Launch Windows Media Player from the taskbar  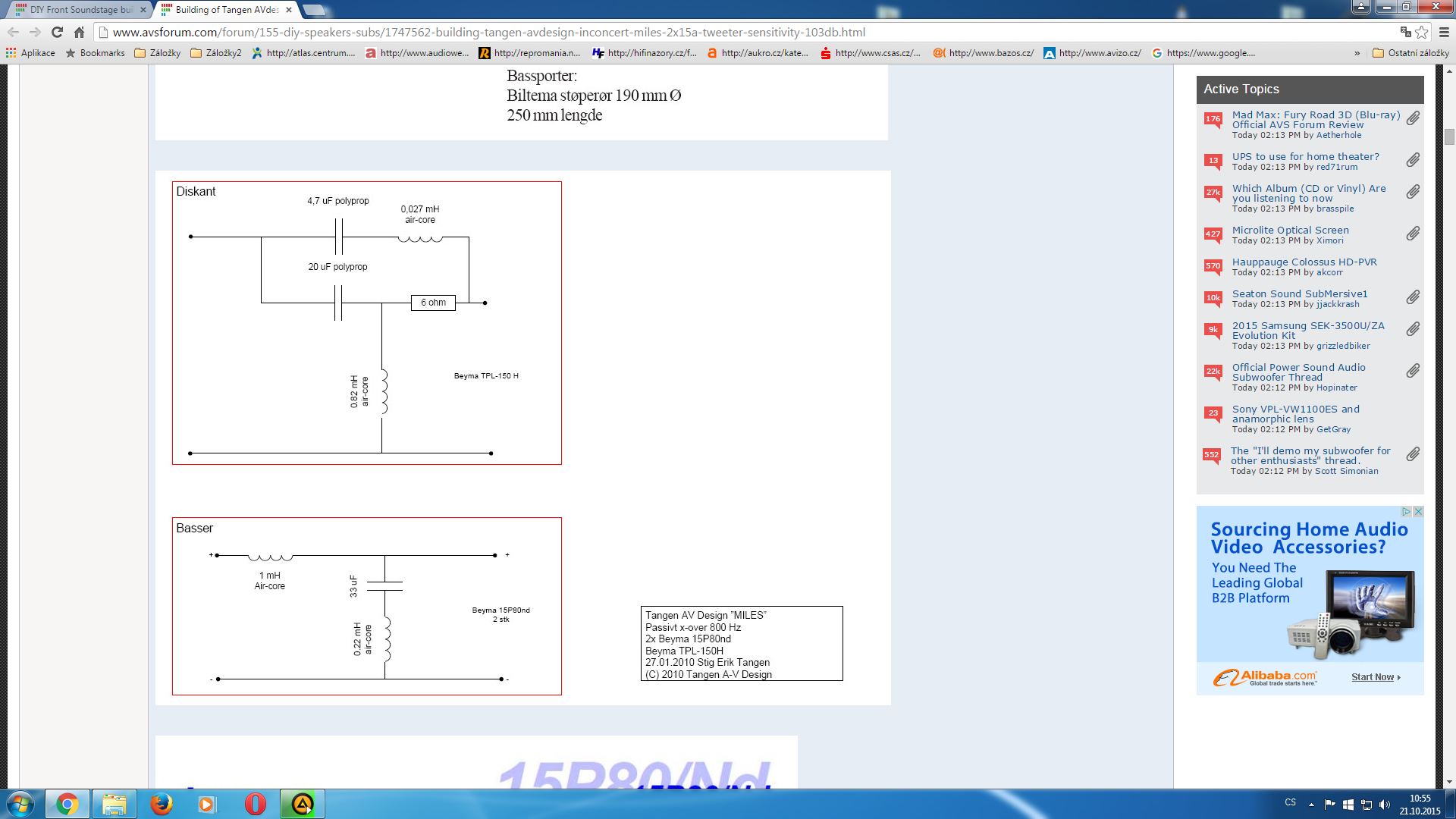click(206, 803)
